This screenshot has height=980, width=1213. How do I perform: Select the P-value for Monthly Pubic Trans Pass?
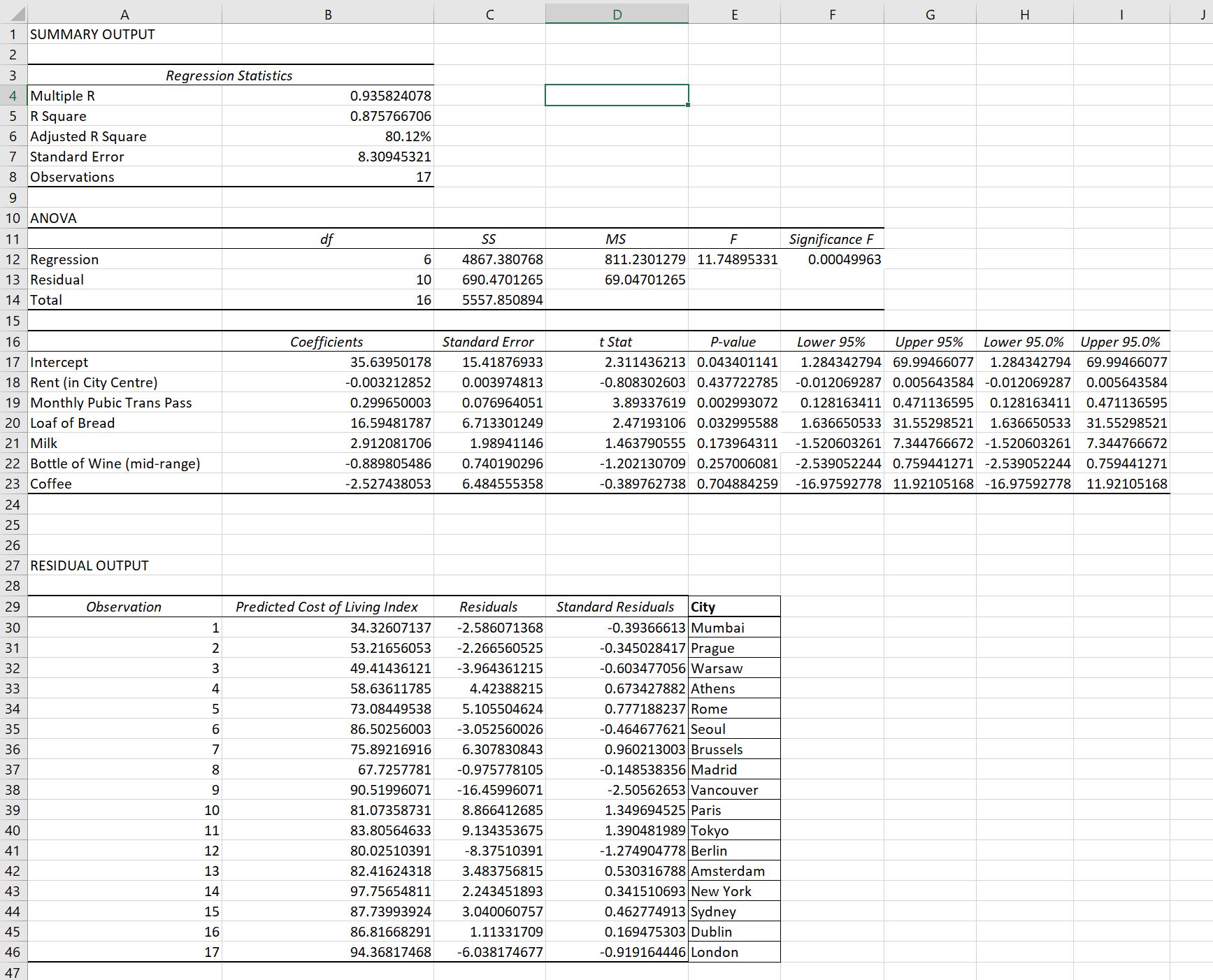pyautogui.click(x=734, y=403)
